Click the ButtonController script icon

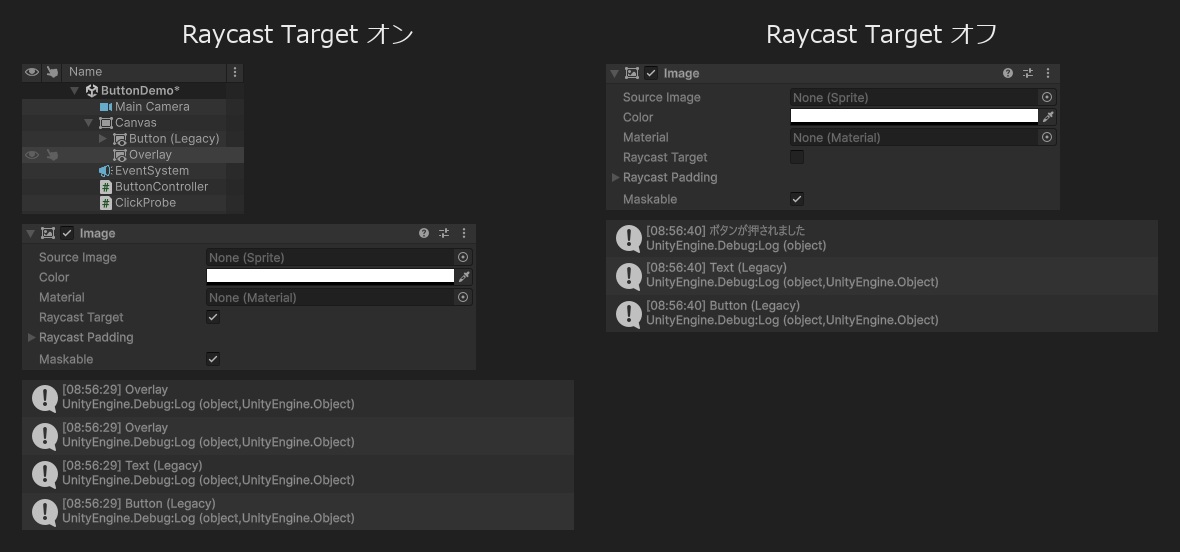point(105,187)
